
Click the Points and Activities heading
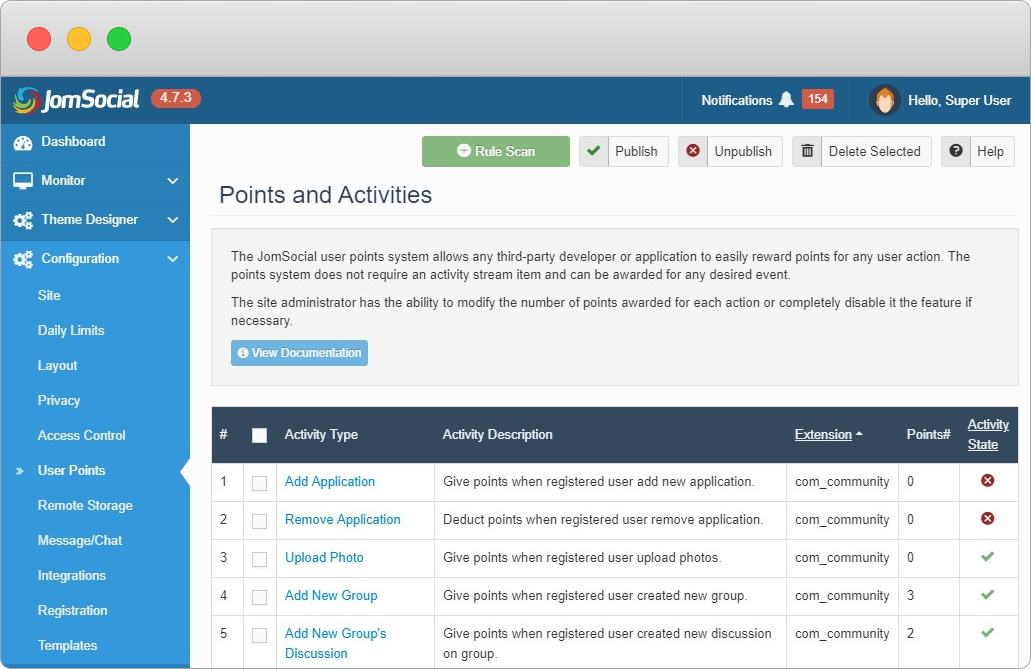325,195
